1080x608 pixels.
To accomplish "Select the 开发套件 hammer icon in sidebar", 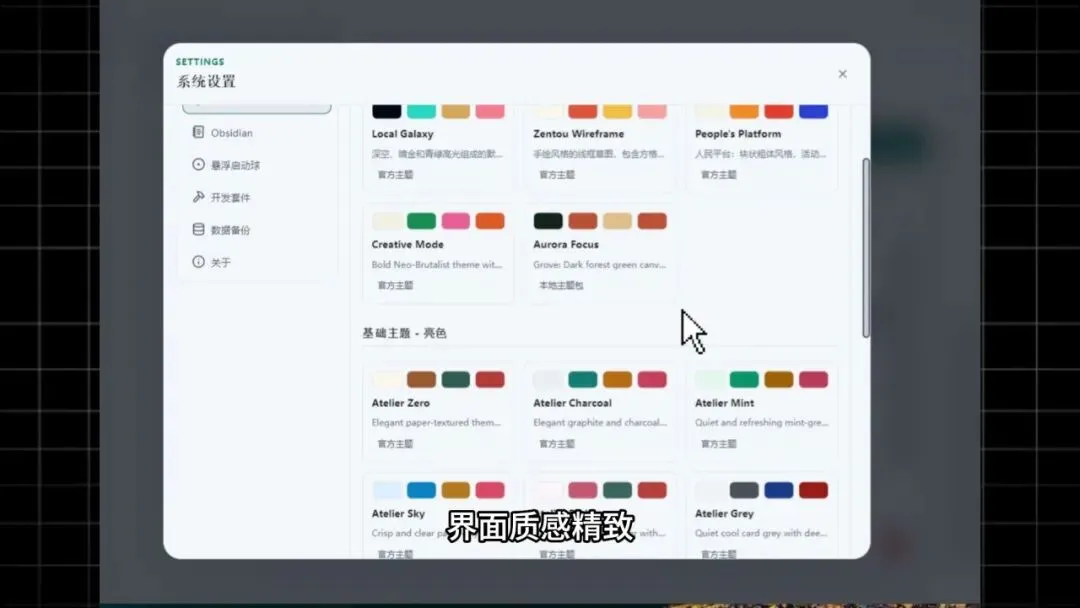I will click(x=198, y=197).
